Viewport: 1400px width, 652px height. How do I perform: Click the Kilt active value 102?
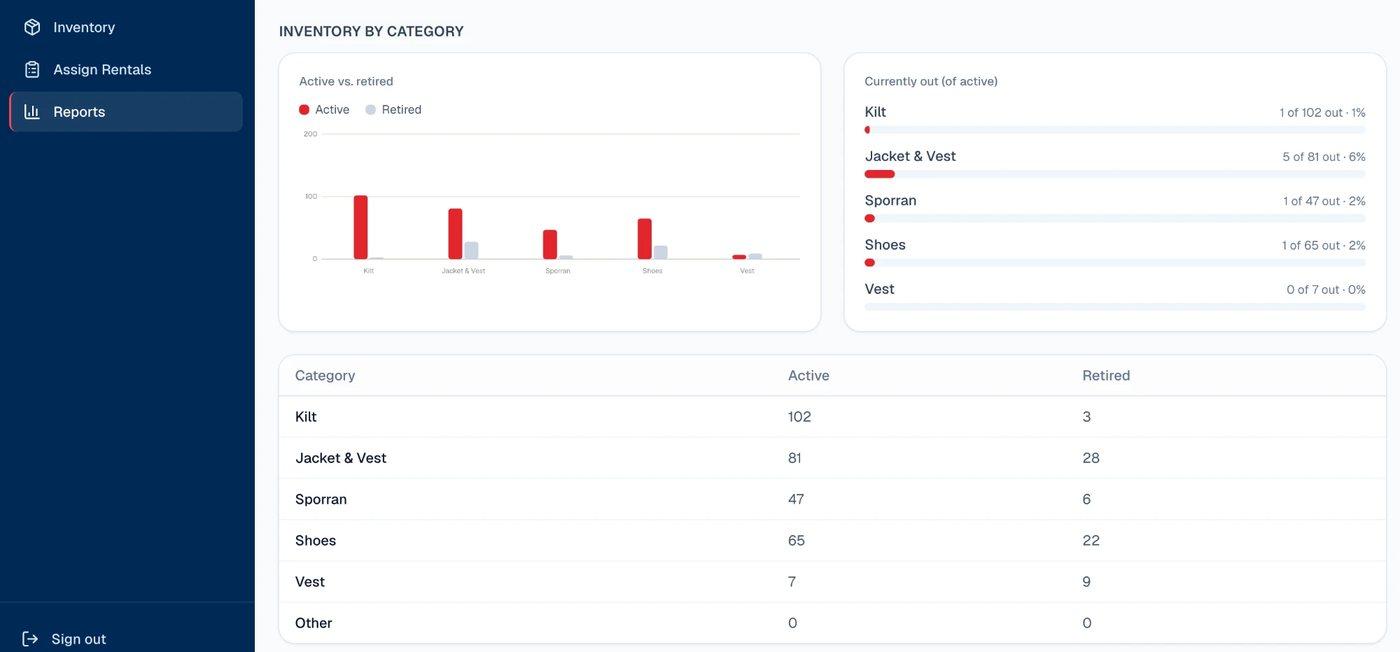pyautogui.click(x=800, y=417)
